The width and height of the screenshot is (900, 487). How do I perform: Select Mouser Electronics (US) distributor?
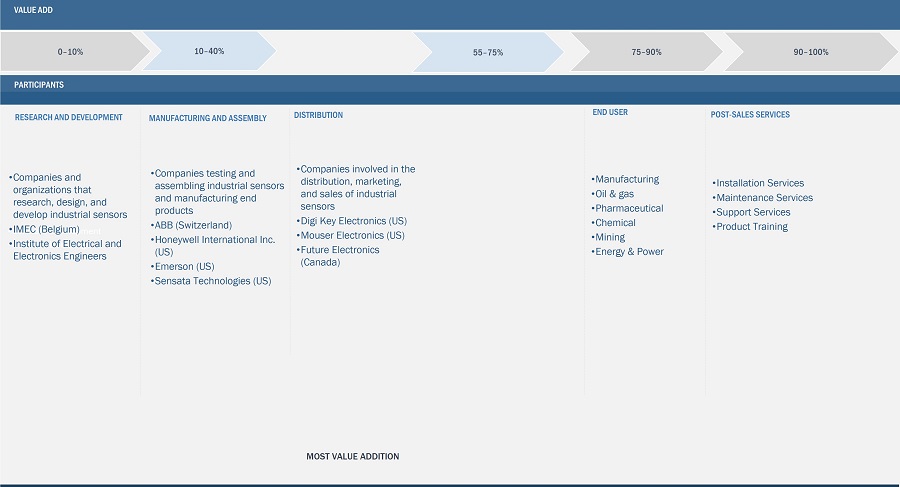352,236
